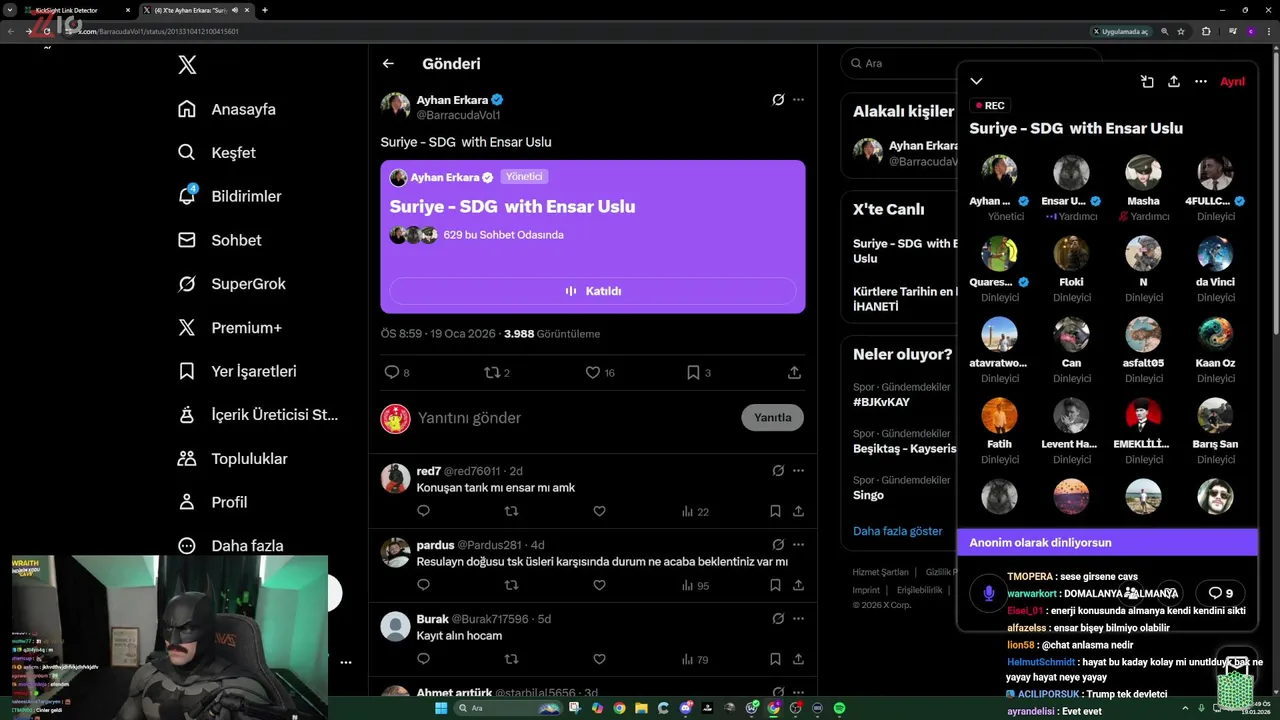Screen dimensions: 1280x720
Task: Open Discord from taskbar
Action: pos(685,708)
